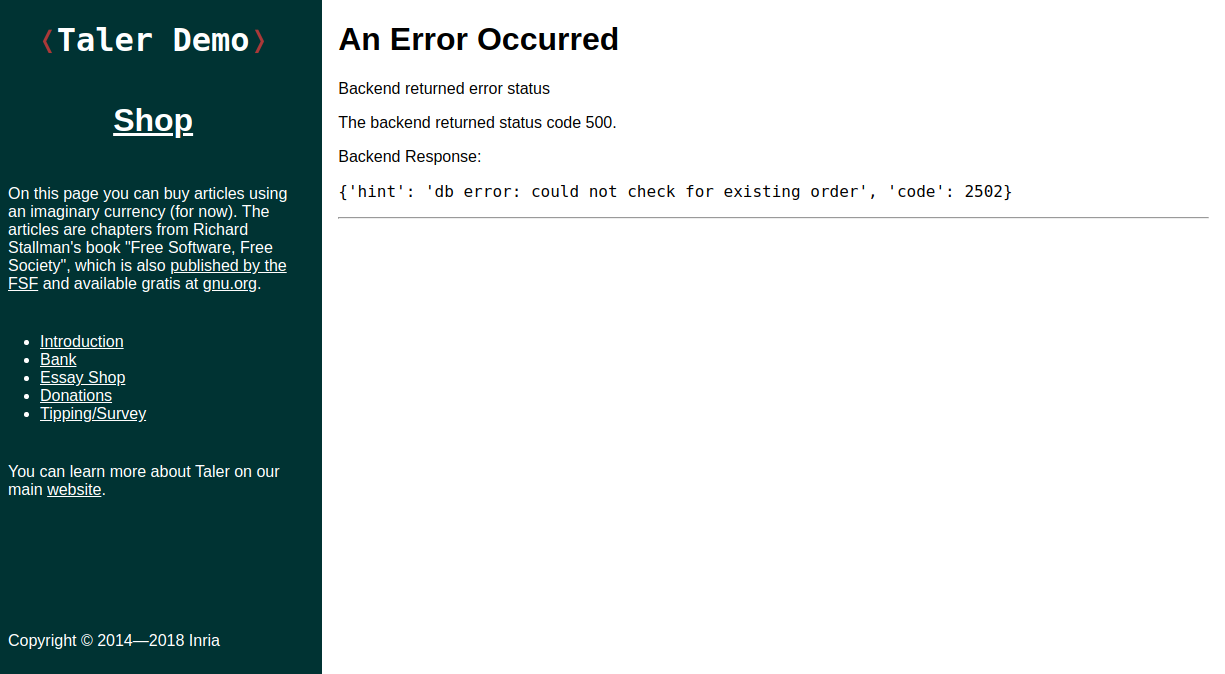Click the 'Backend Response:' label
Viewport: 1225px width, 674px height.
pos(410,157)
